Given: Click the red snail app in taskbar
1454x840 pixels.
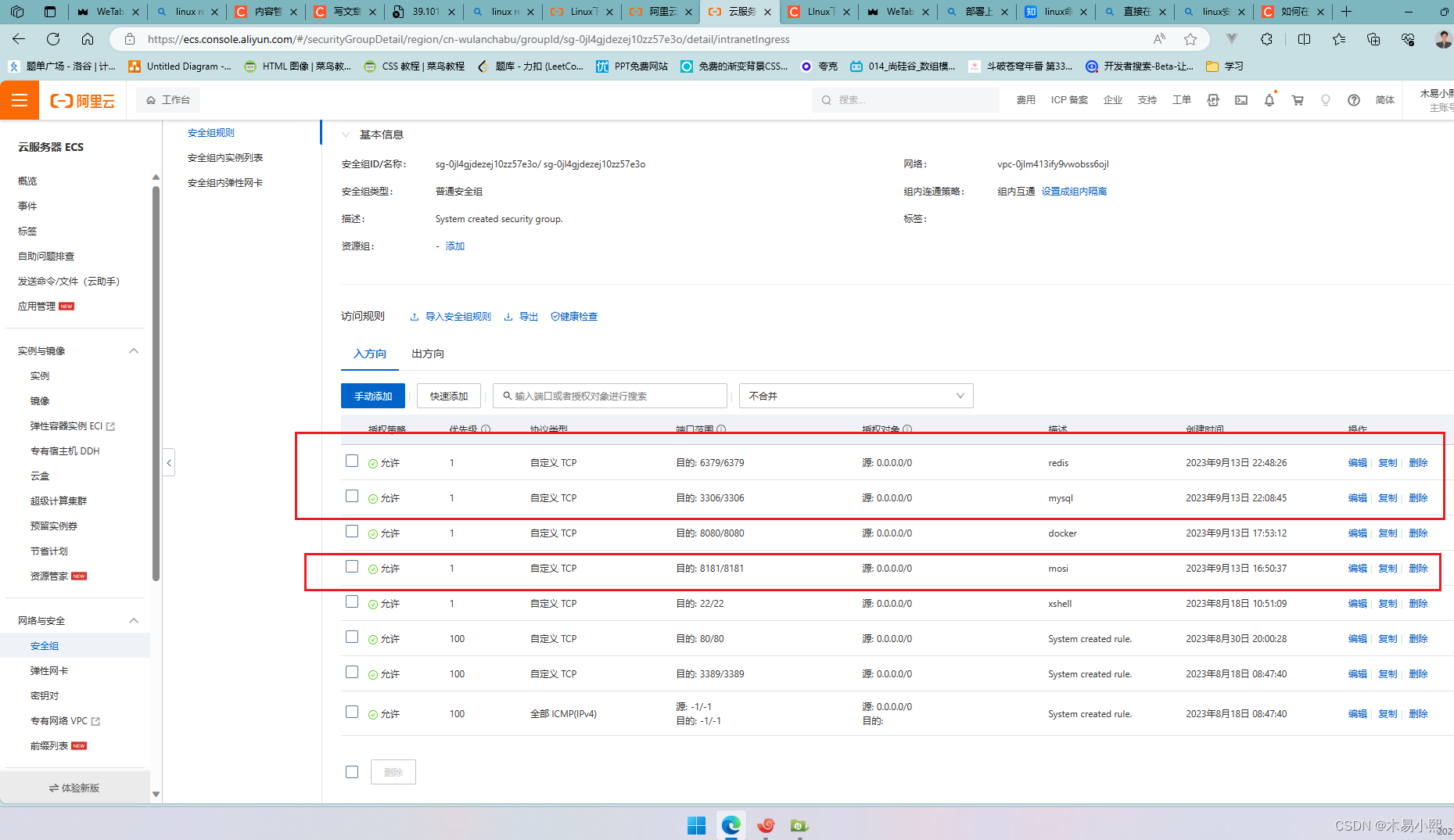Looking at the screenshot, I should 766,825.
